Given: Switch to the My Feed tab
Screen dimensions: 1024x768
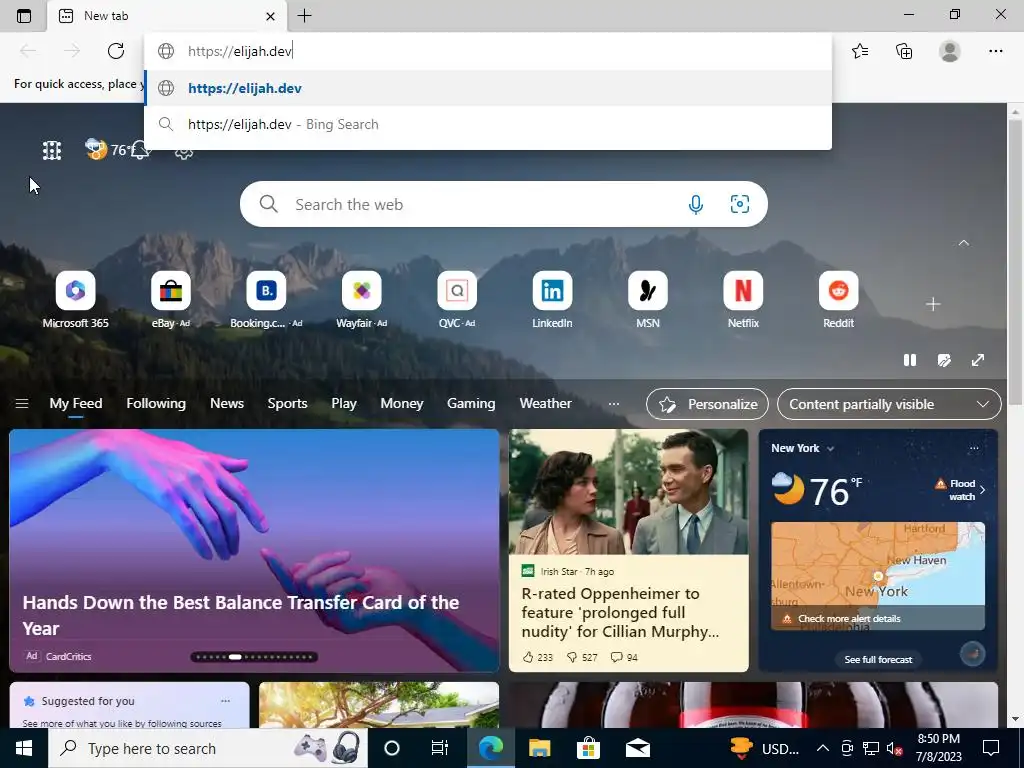Looking at the screenshot, I should tap(76, 404).
